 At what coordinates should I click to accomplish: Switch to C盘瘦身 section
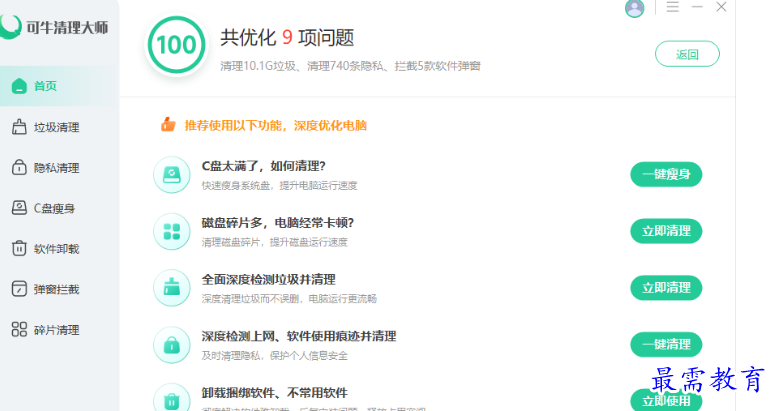(59, 208)
